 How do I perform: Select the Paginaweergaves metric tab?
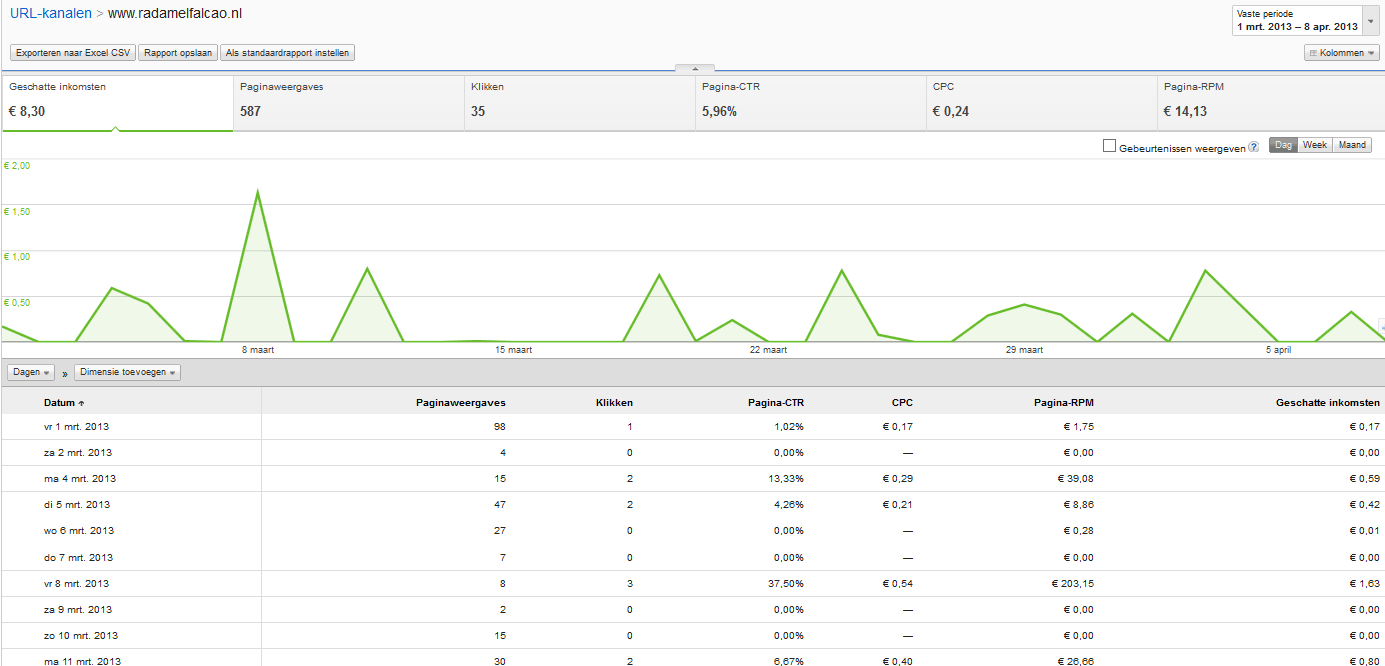pos(349,103)
